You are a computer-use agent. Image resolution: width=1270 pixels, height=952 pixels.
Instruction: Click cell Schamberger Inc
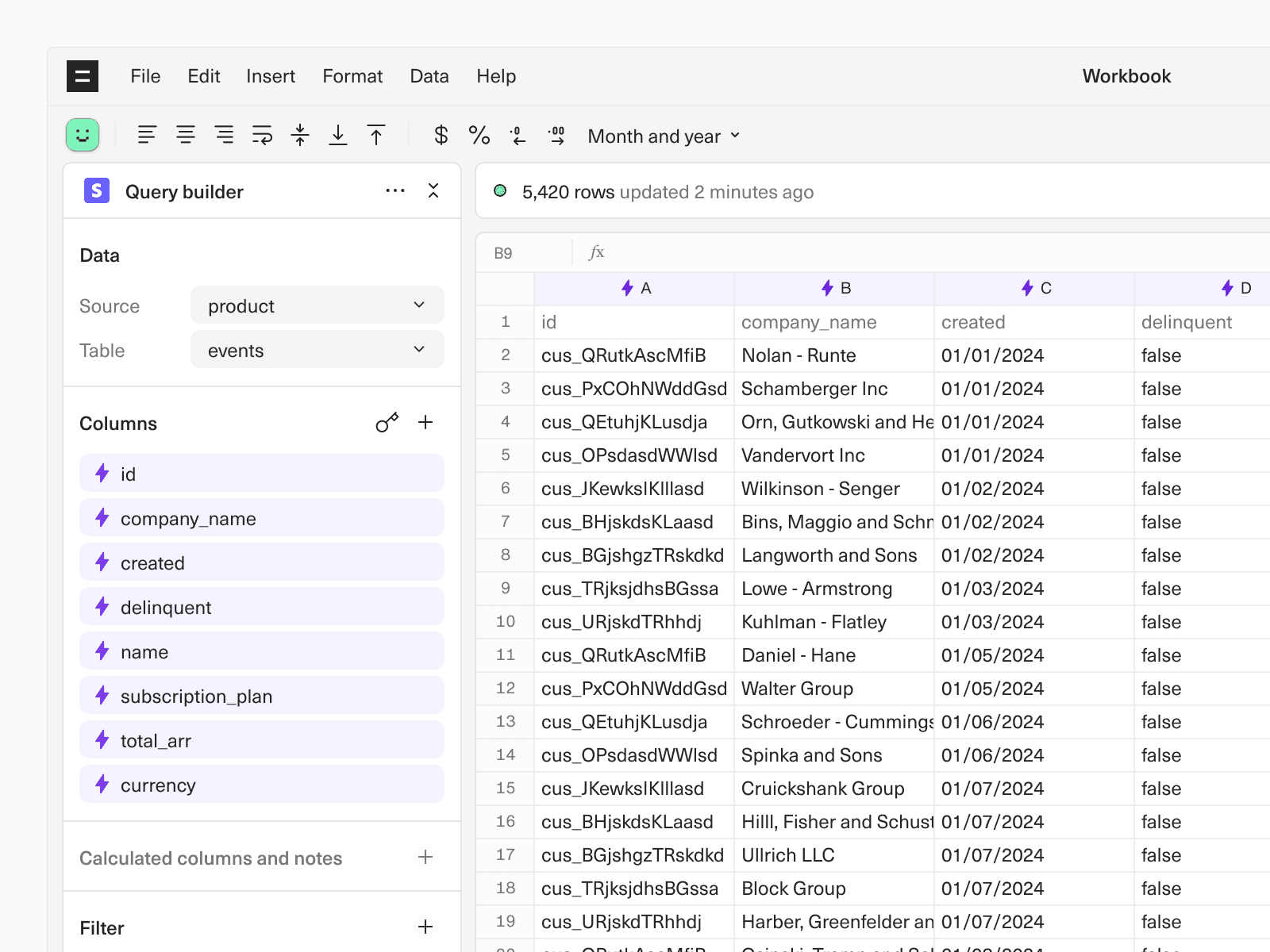834,388
